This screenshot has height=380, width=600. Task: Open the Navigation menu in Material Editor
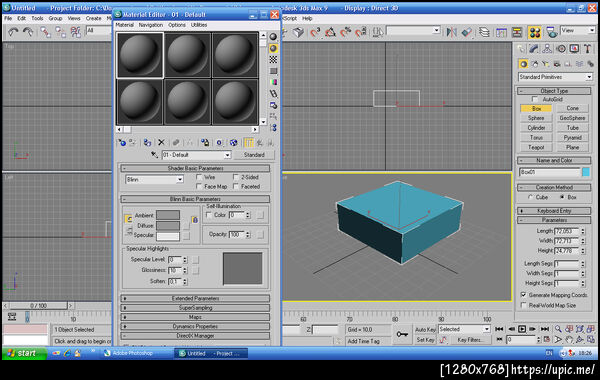151,25
